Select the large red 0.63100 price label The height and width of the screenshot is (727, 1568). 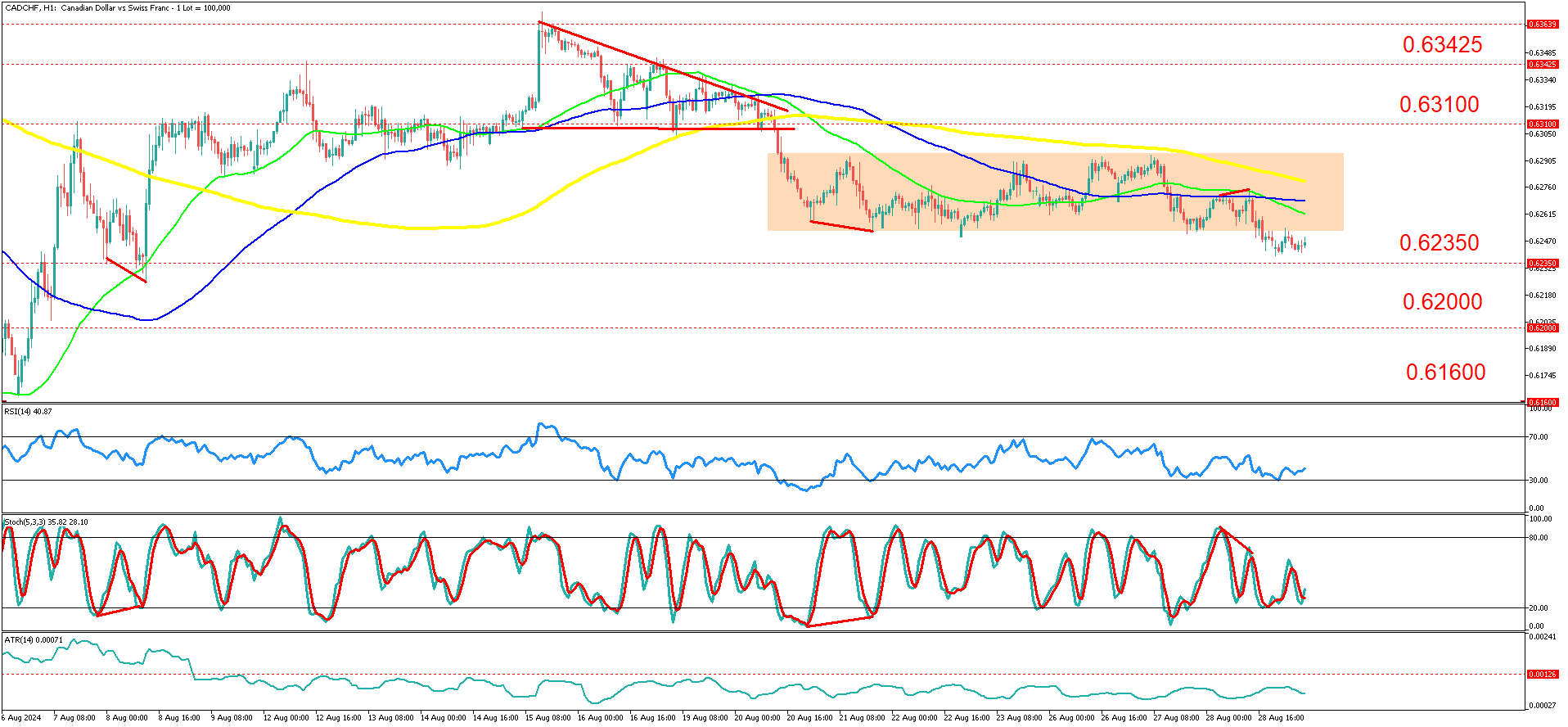coord(1439,105)
